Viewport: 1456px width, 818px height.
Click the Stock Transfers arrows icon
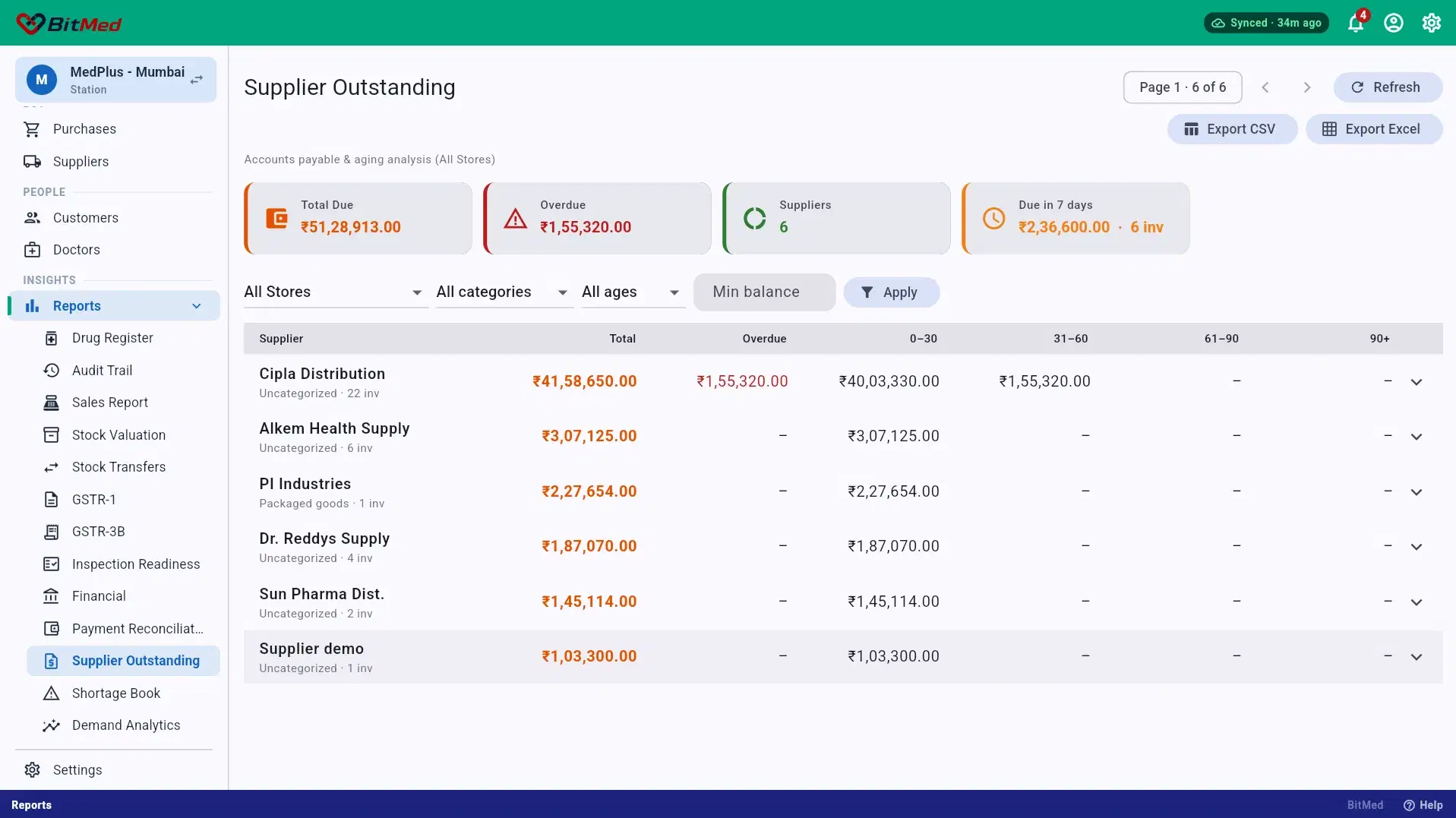point(51,467)
